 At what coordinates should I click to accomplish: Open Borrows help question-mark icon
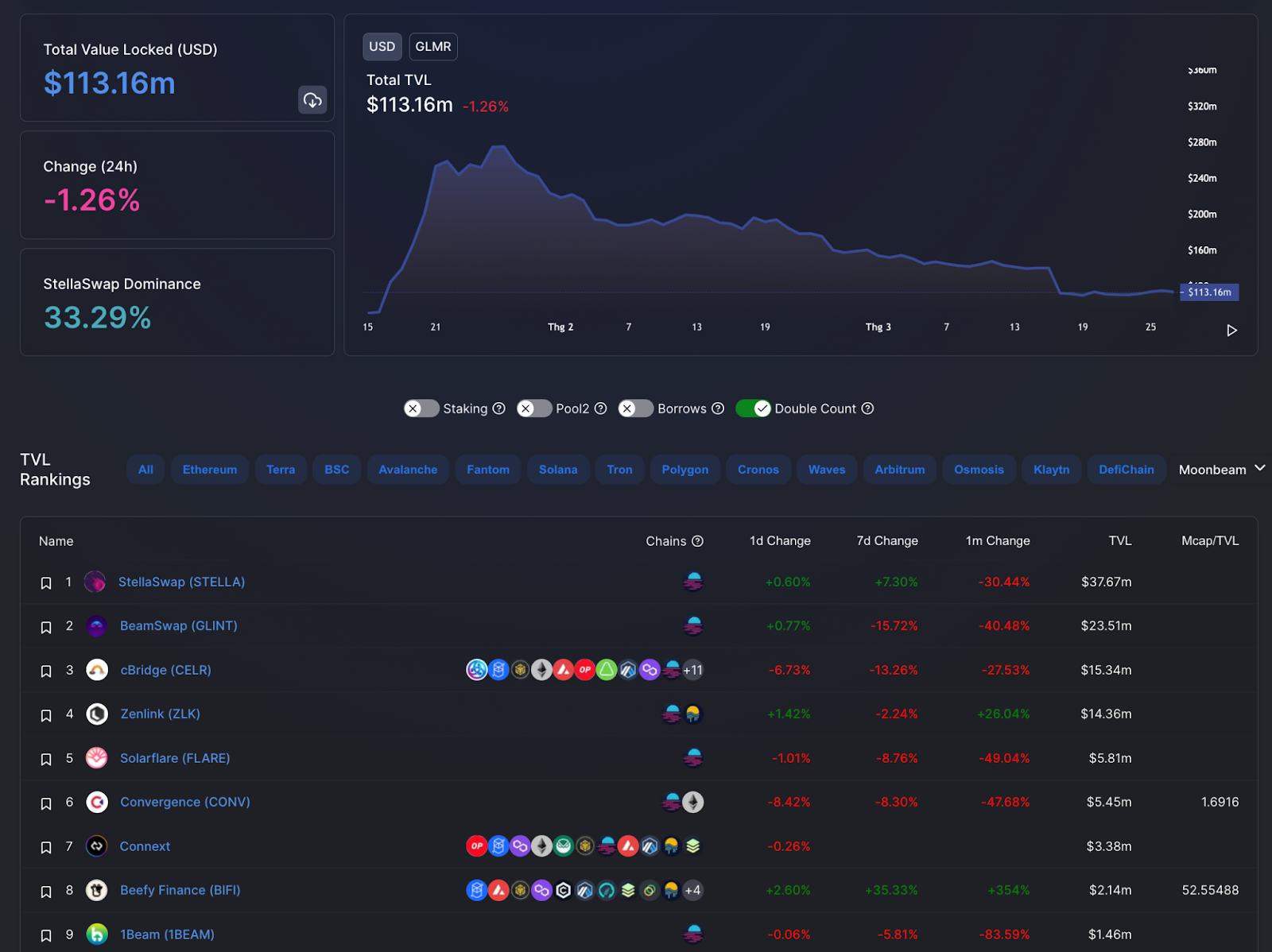(718, 408)
